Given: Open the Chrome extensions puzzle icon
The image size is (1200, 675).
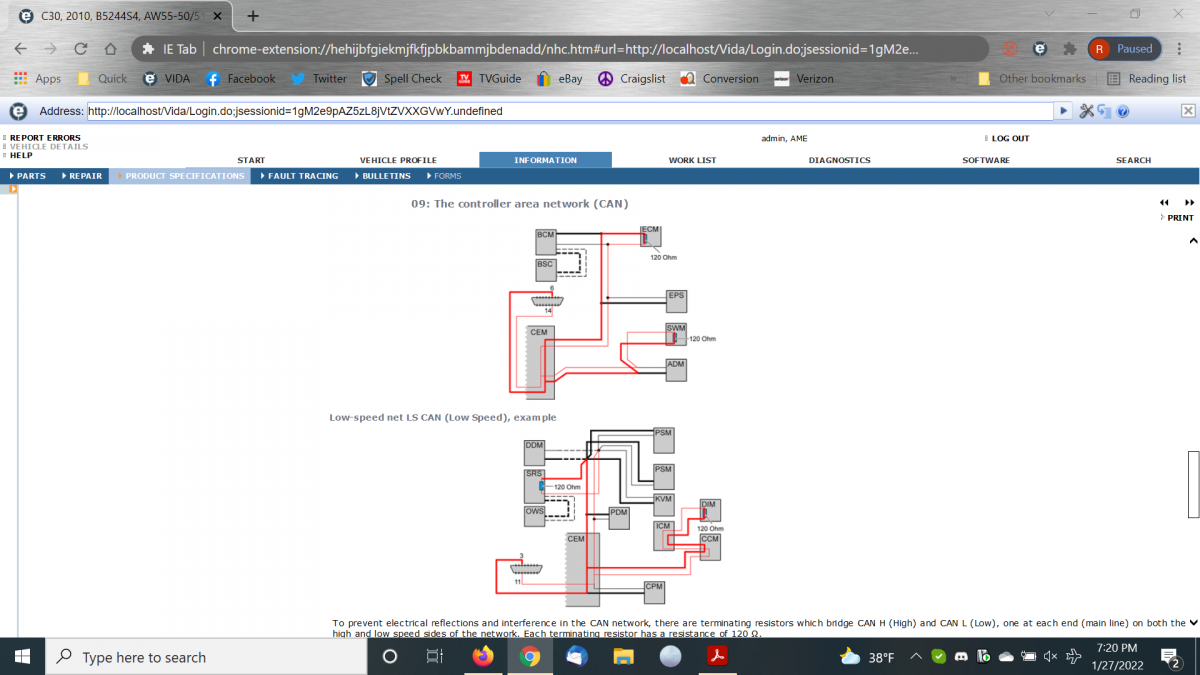Looking at the screenshot, I should (1069, 48).
